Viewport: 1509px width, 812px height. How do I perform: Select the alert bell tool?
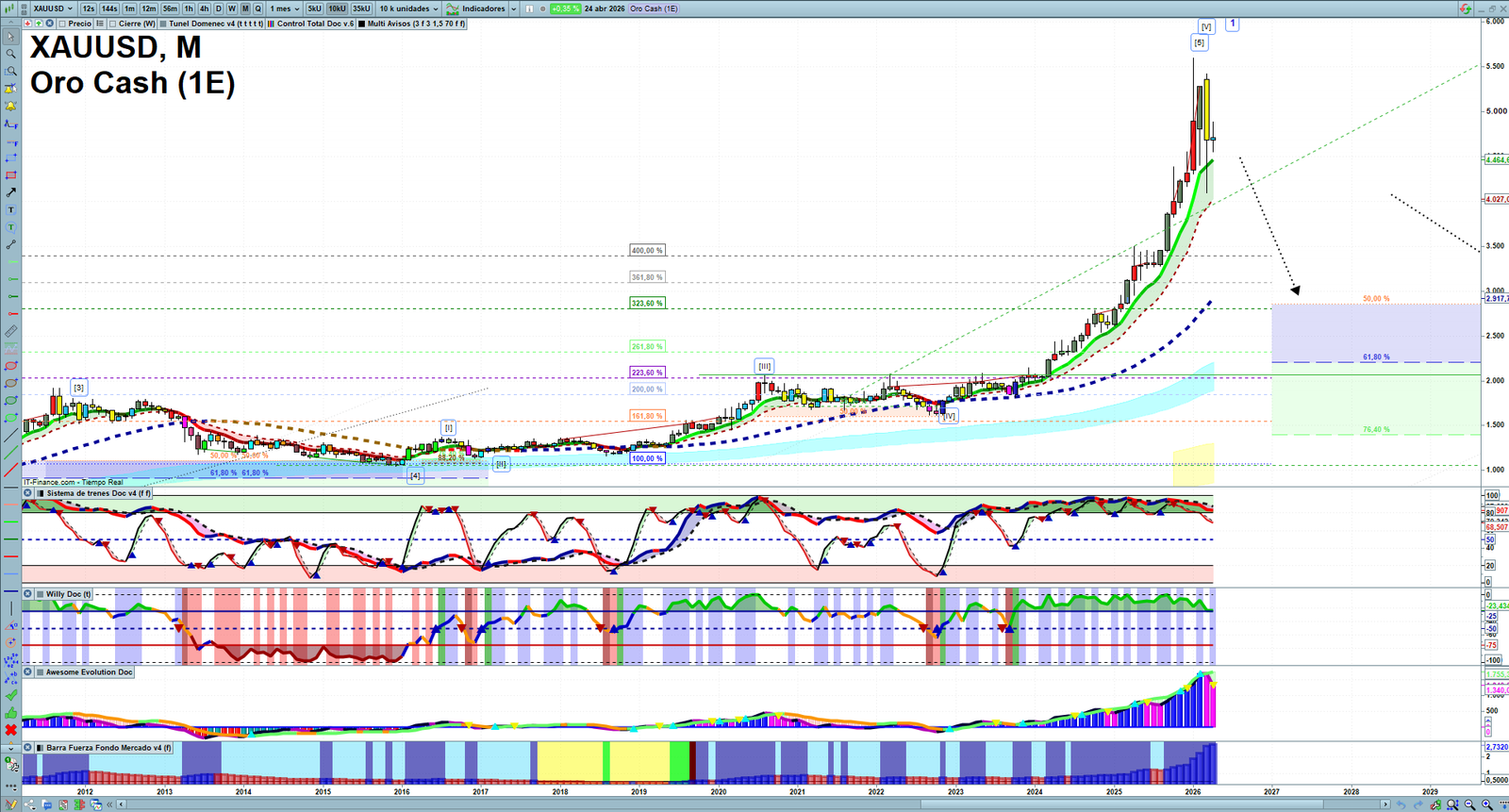11,106
